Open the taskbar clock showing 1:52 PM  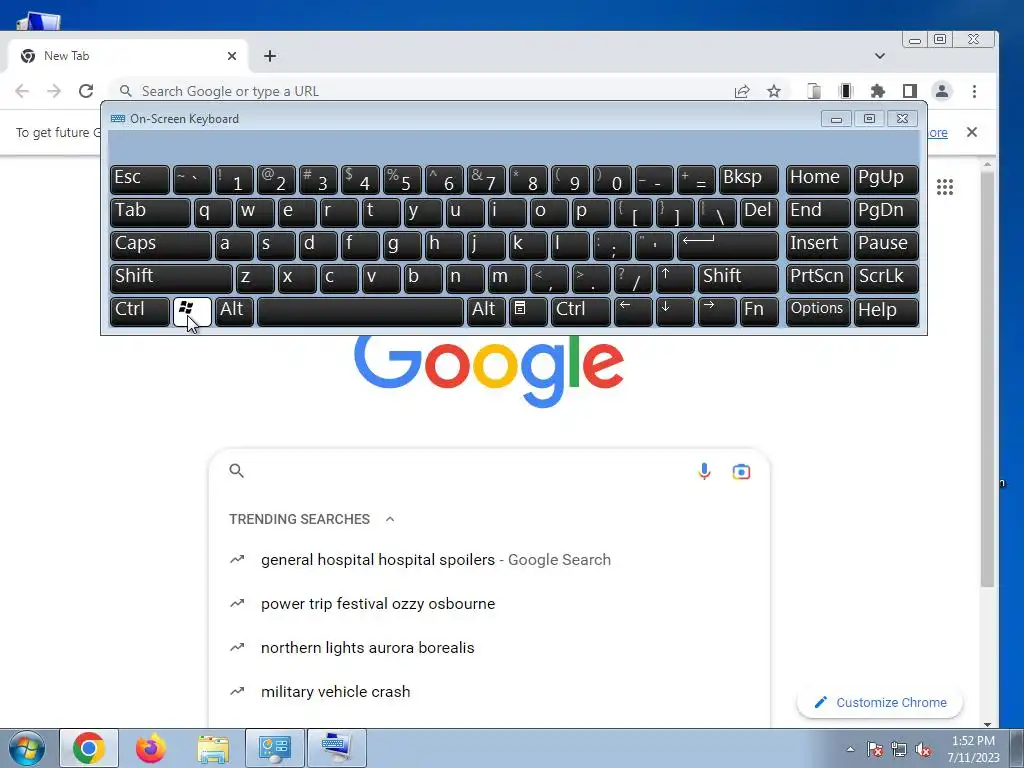[x=973, y=749]
